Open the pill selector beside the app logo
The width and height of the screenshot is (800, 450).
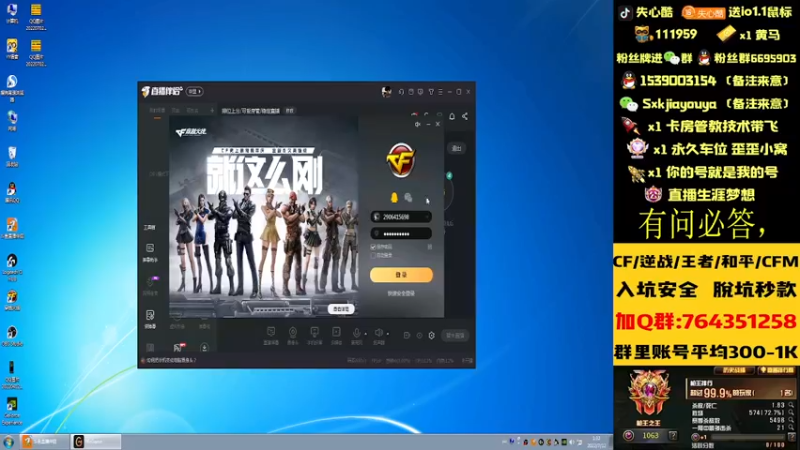pyautogui.click(x=195, y=91)
